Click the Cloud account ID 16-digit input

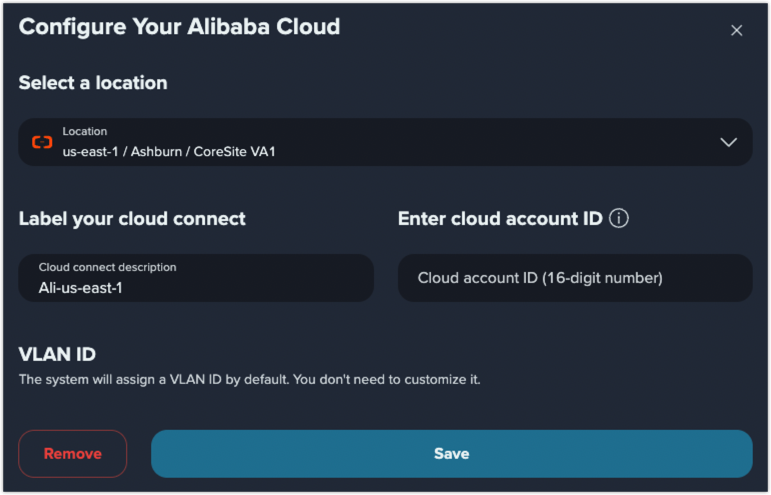tap(575, 278)
